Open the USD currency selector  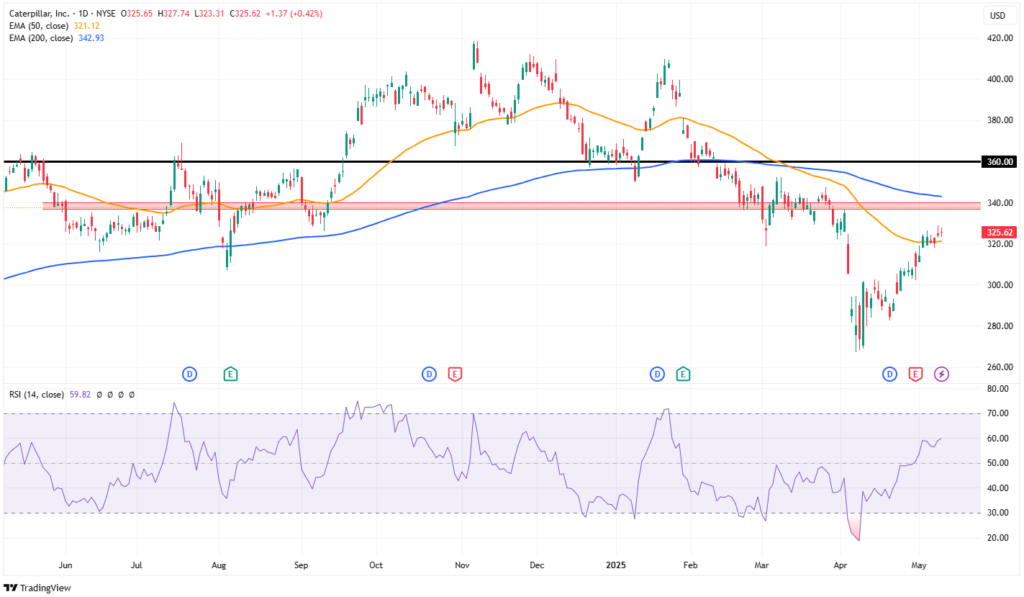[x=997, y=16]
